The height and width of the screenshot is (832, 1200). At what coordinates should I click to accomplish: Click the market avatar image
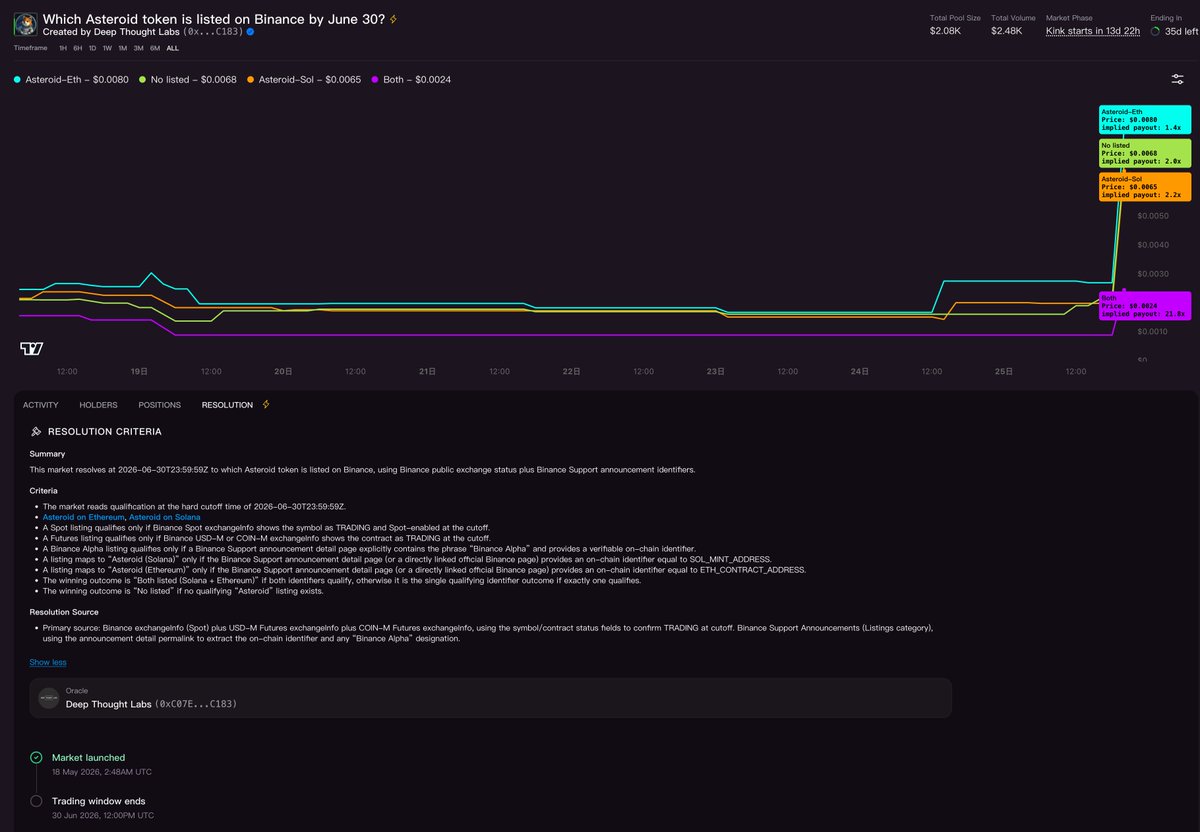point(26,24)
